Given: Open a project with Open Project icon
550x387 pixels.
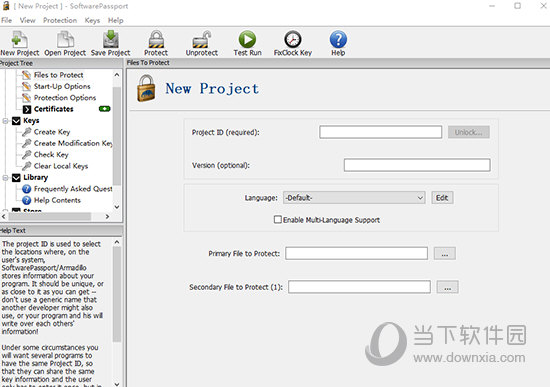Looking at the screenshot, I should coord(65,39).
